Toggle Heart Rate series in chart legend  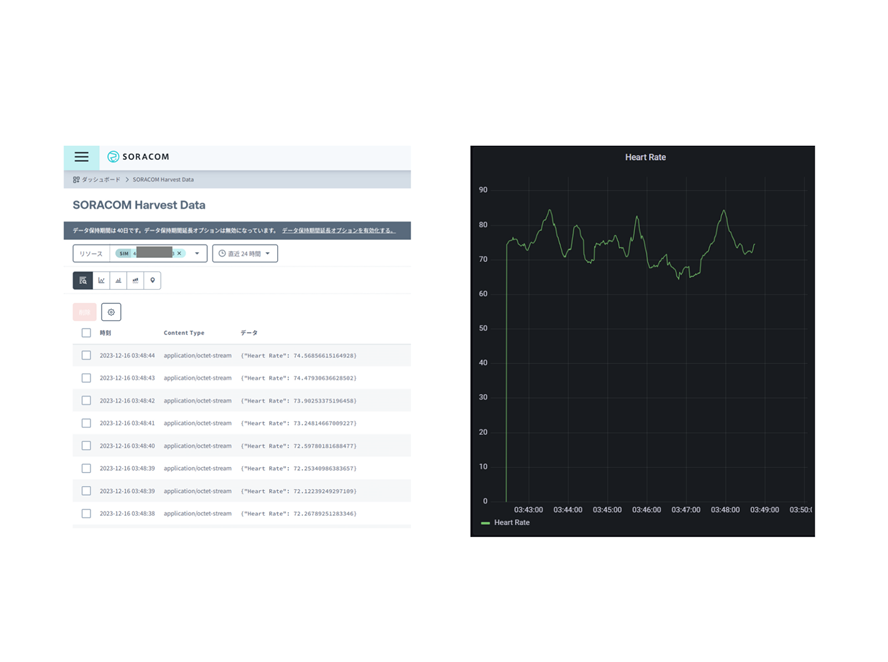(x=511, y=523)
